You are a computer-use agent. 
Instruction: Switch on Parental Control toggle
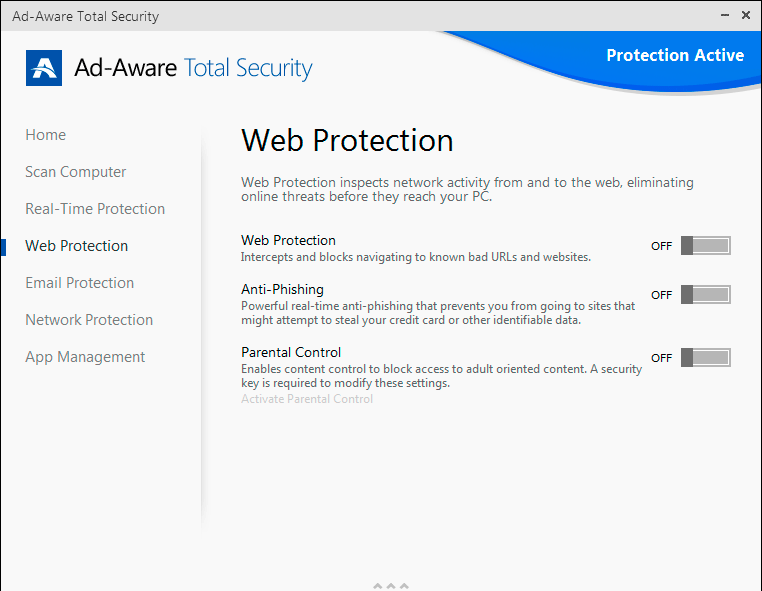pos(706,358)
